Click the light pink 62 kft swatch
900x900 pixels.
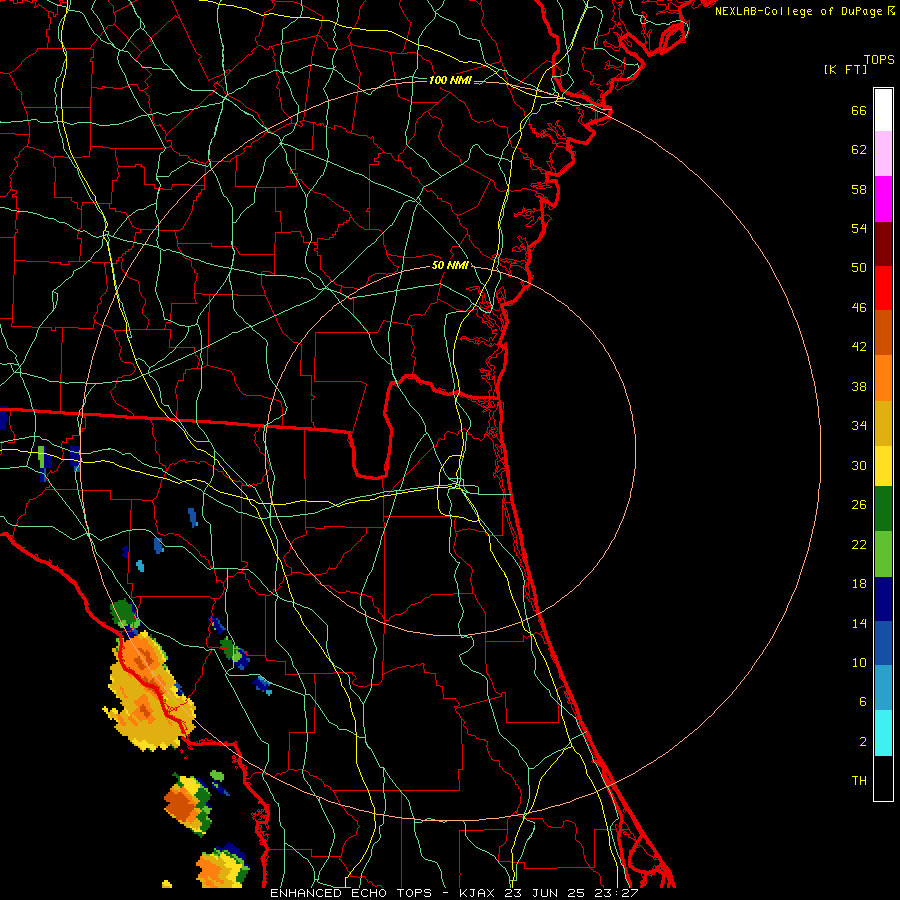883,153
